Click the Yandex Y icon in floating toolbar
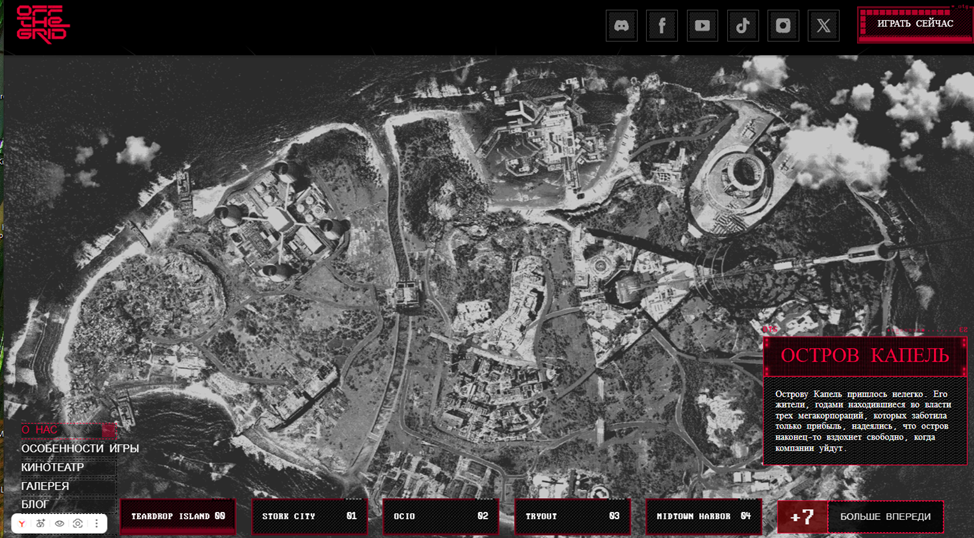This screenshot has height=538, width=974. tap(22, 524)
